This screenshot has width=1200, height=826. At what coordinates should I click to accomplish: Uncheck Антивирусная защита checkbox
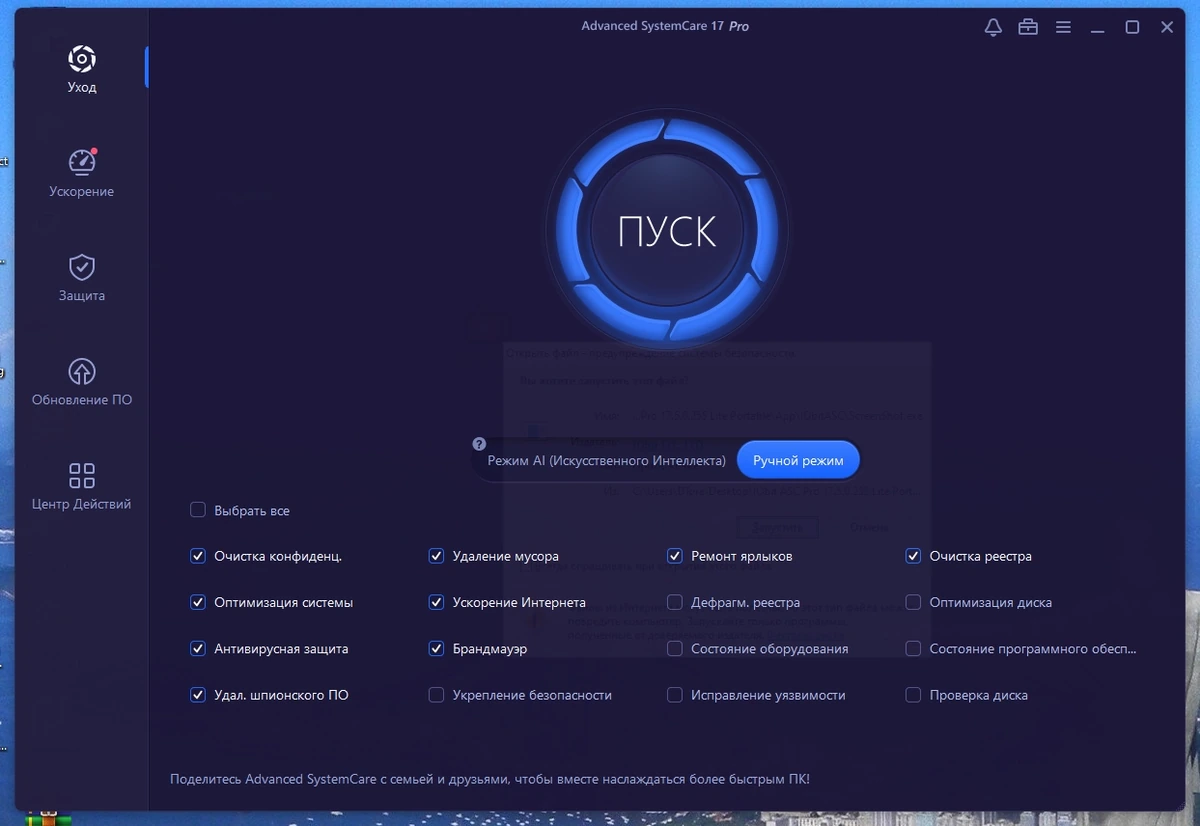(198, 648)
